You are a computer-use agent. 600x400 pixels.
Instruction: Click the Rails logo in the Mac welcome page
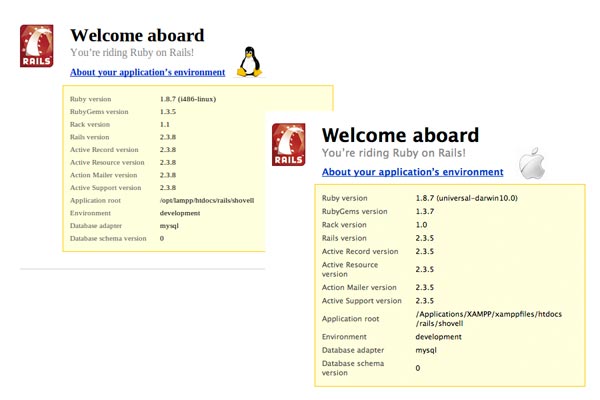[x=289, y=145]
